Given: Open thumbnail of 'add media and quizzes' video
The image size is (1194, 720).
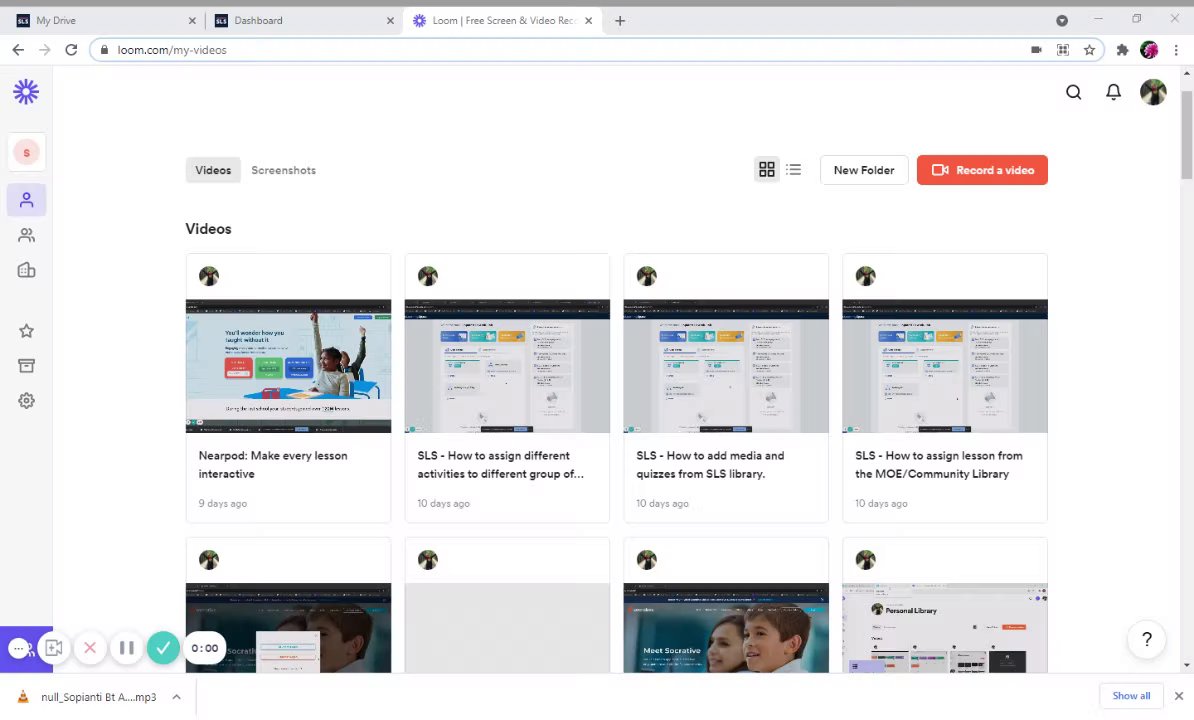Looking at the screenshot, I should tap(726, 365).
